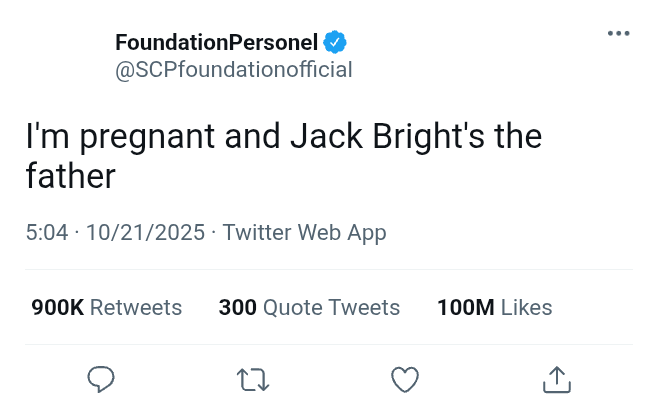Click the reply speech bubble icon
Image resolution: width=658 pixels, height=415 pixels.
(x=101, y=379)
